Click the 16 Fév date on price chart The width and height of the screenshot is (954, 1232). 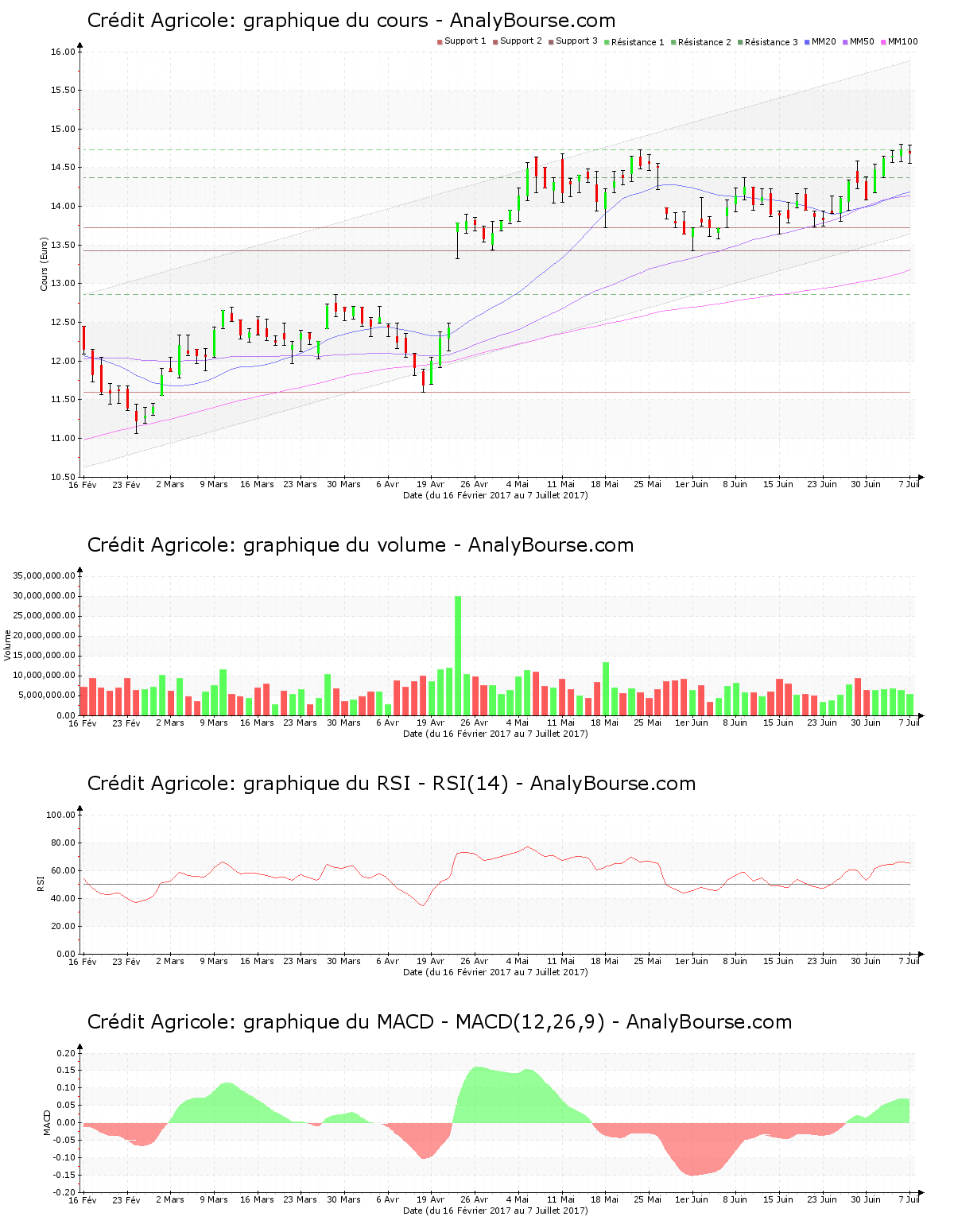pyautogui.click(x=82, y=484)
